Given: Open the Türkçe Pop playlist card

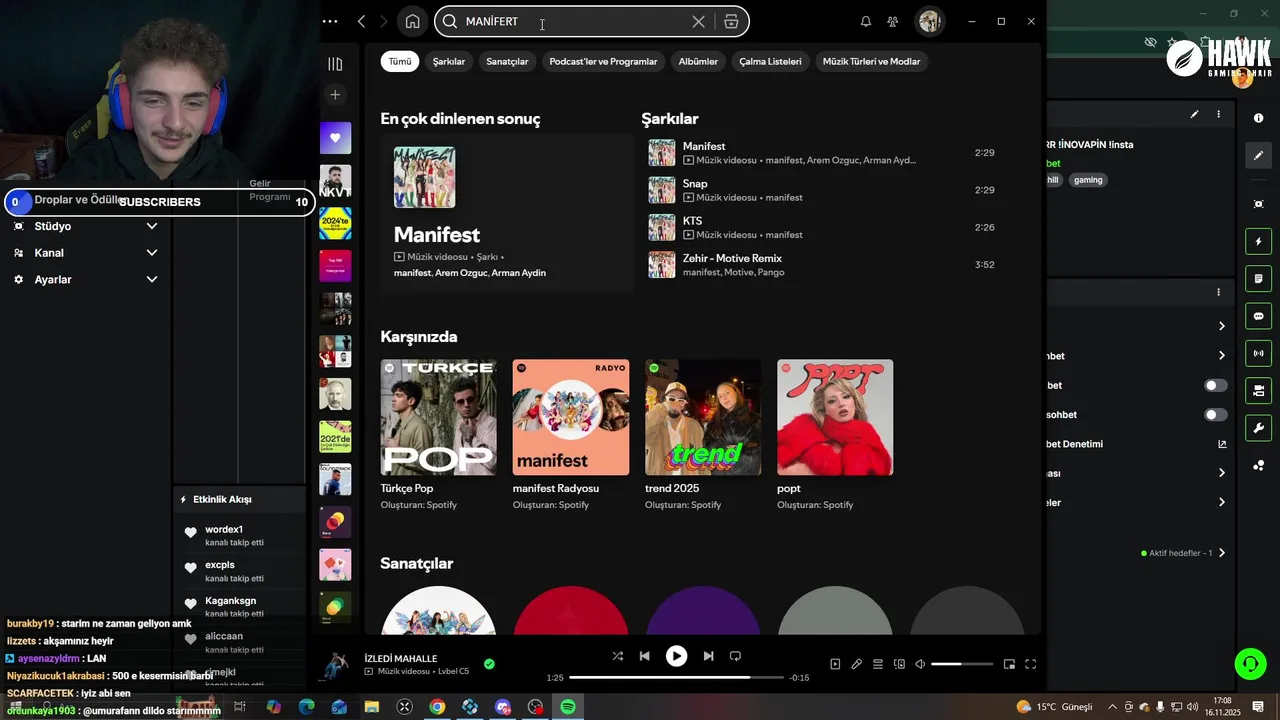Looking at the screenshot, I should [x=439, y=434].
